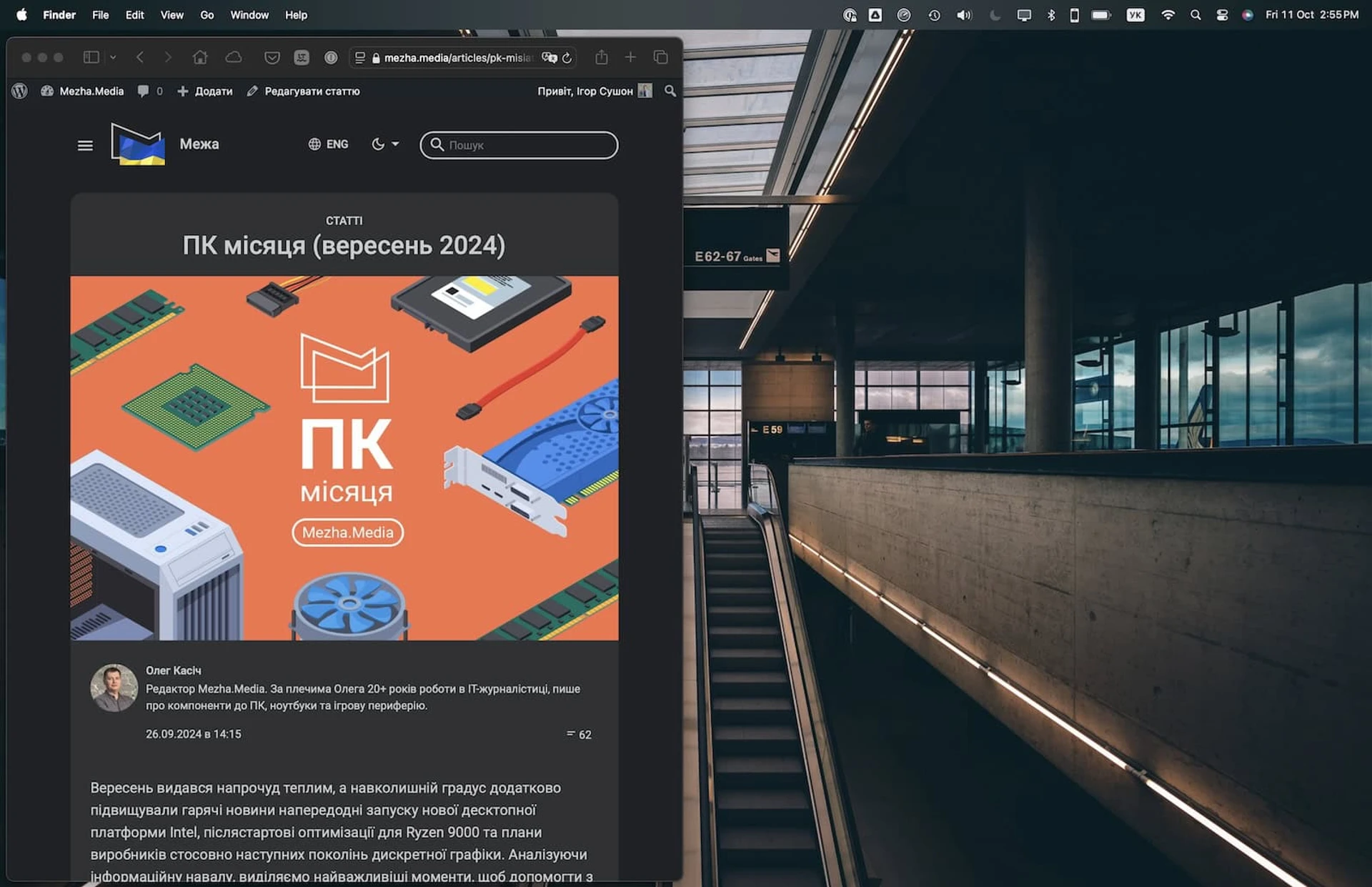The width and height of the screenshot is (1372, 887).
Task: Open the Go menu
Action: (x=207, y=14)
